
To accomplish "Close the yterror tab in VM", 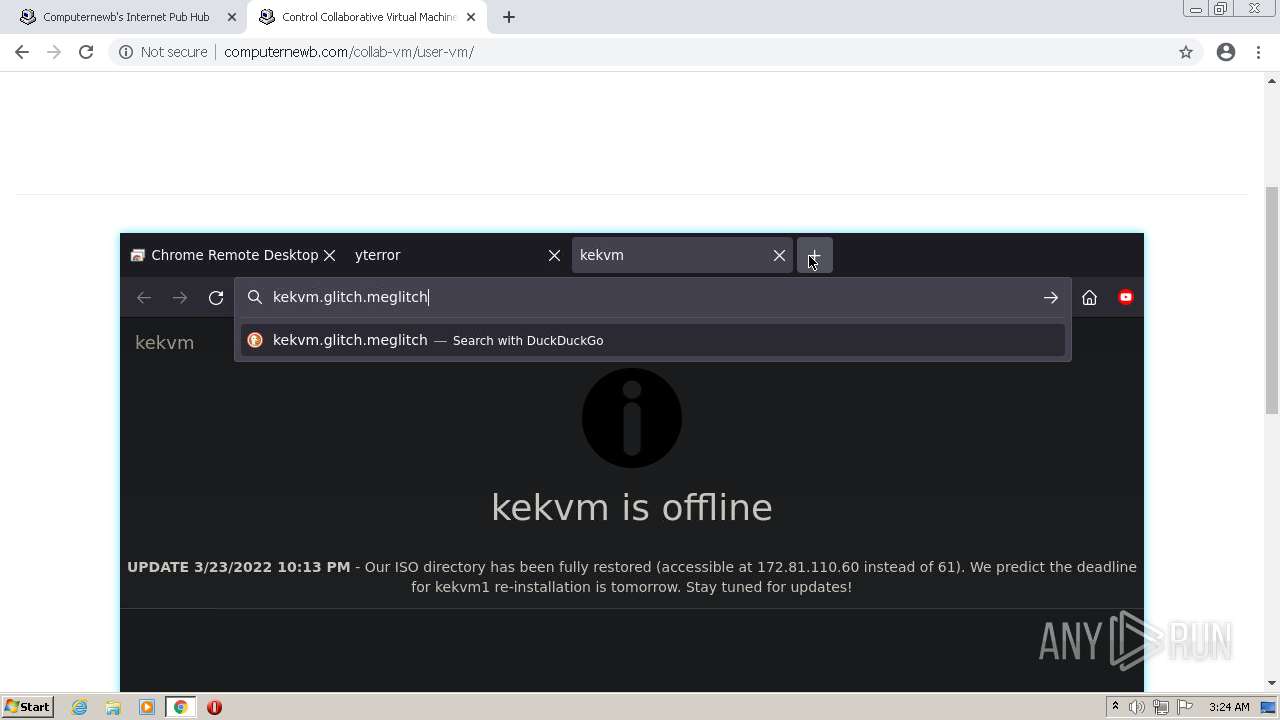I will 554,255.
